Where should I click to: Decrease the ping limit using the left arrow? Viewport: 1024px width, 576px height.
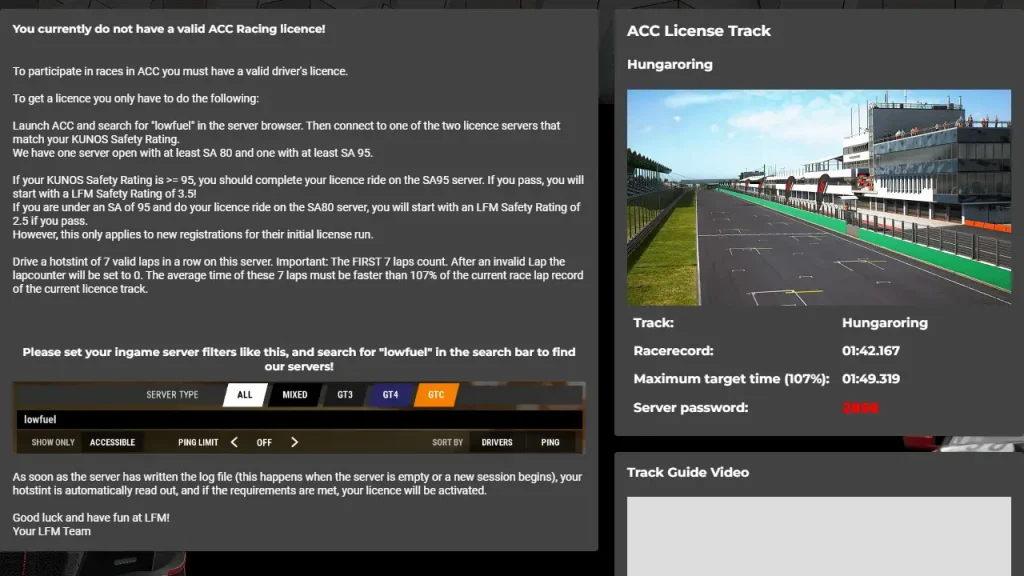click(x=236, y=442)
